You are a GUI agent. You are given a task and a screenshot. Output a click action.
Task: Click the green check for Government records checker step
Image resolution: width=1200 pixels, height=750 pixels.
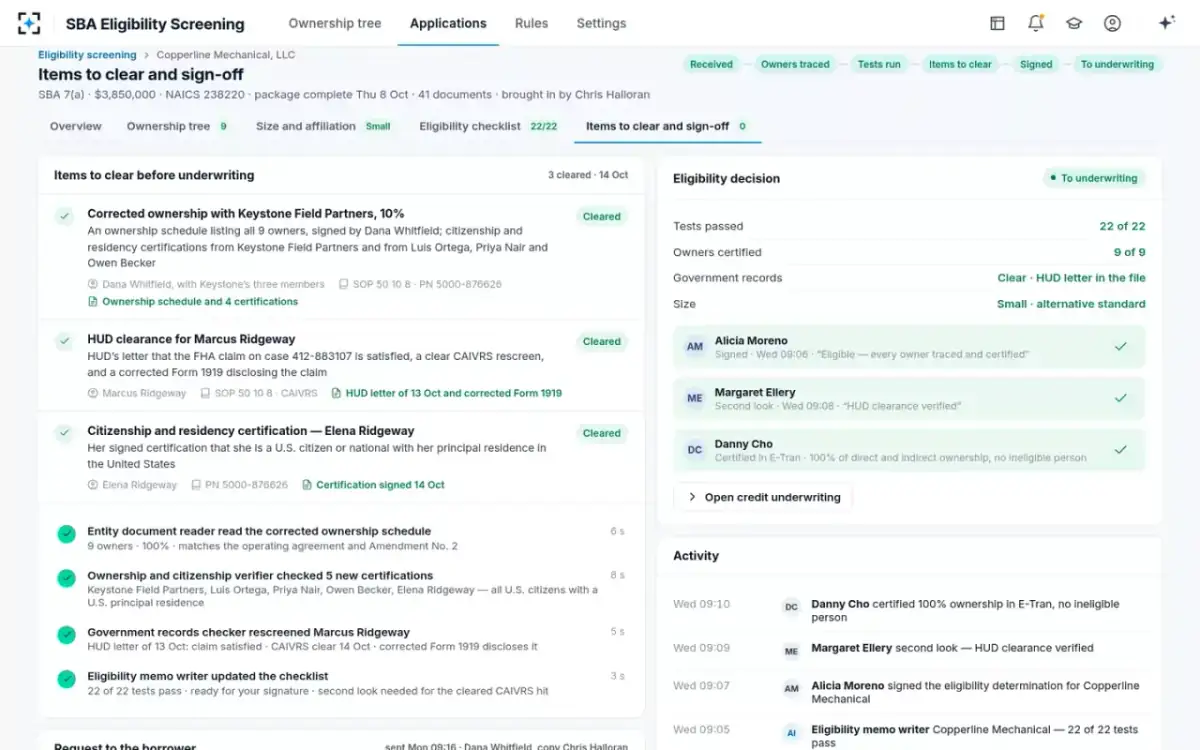66,635
